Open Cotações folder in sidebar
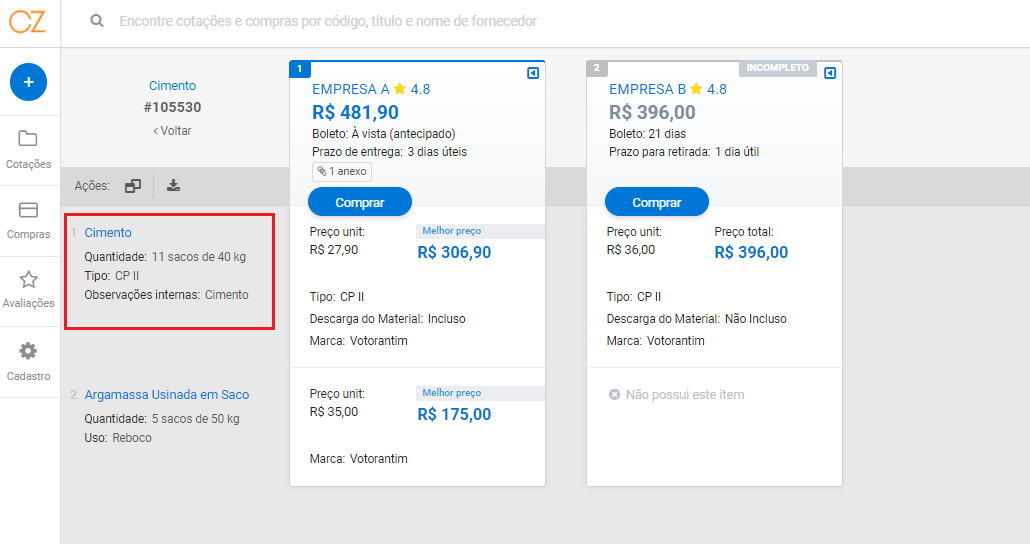1030x544 pixels. (28, 150)
